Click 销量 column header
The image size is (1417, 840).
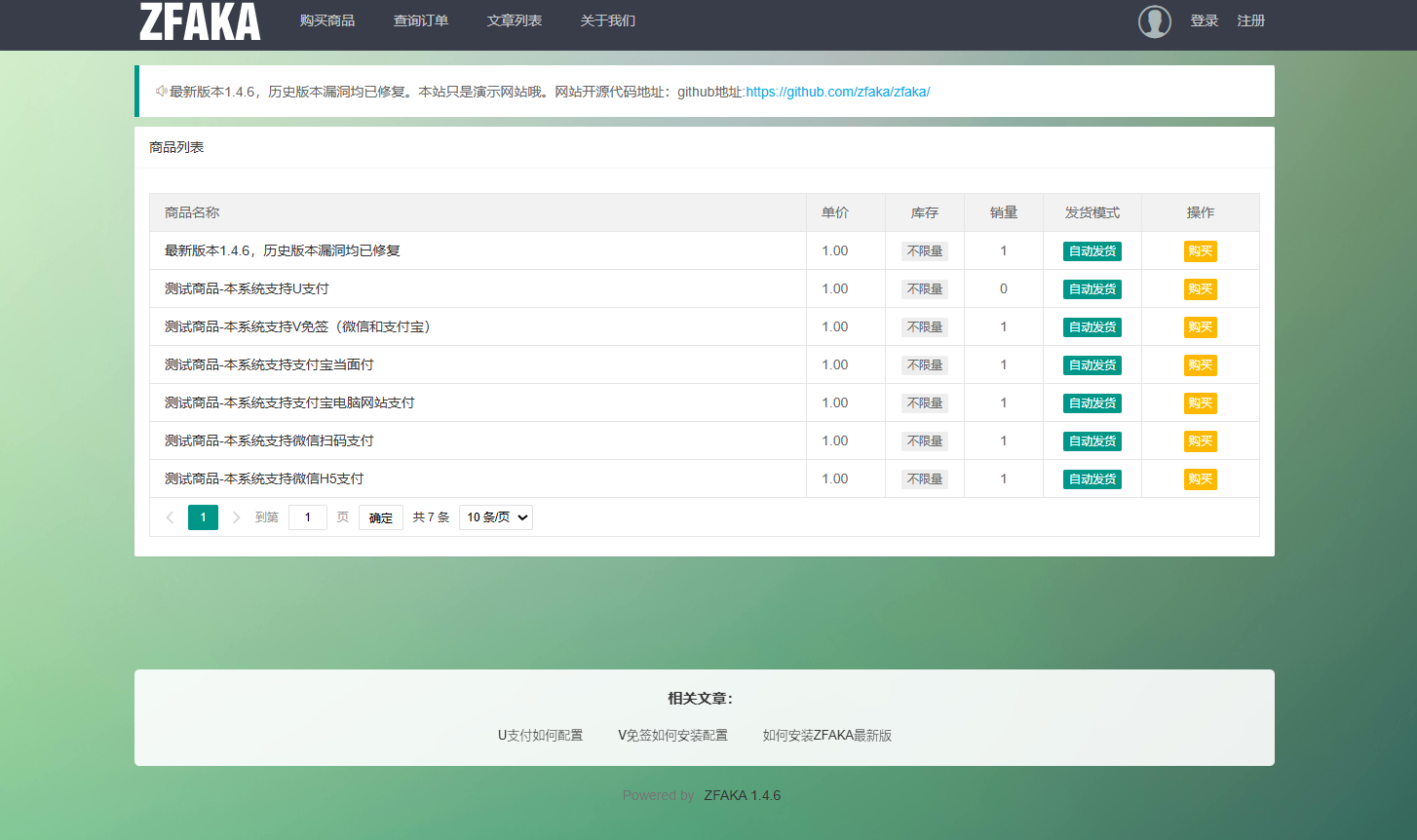tap(1004, 212)
